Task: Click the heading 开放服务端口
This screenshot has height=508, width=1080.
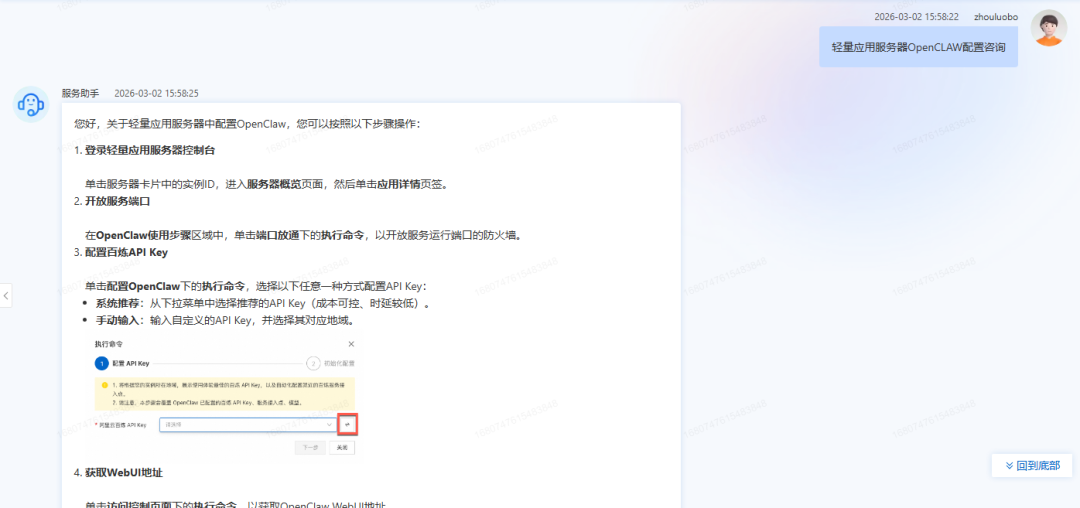Action: pos(117,201)
